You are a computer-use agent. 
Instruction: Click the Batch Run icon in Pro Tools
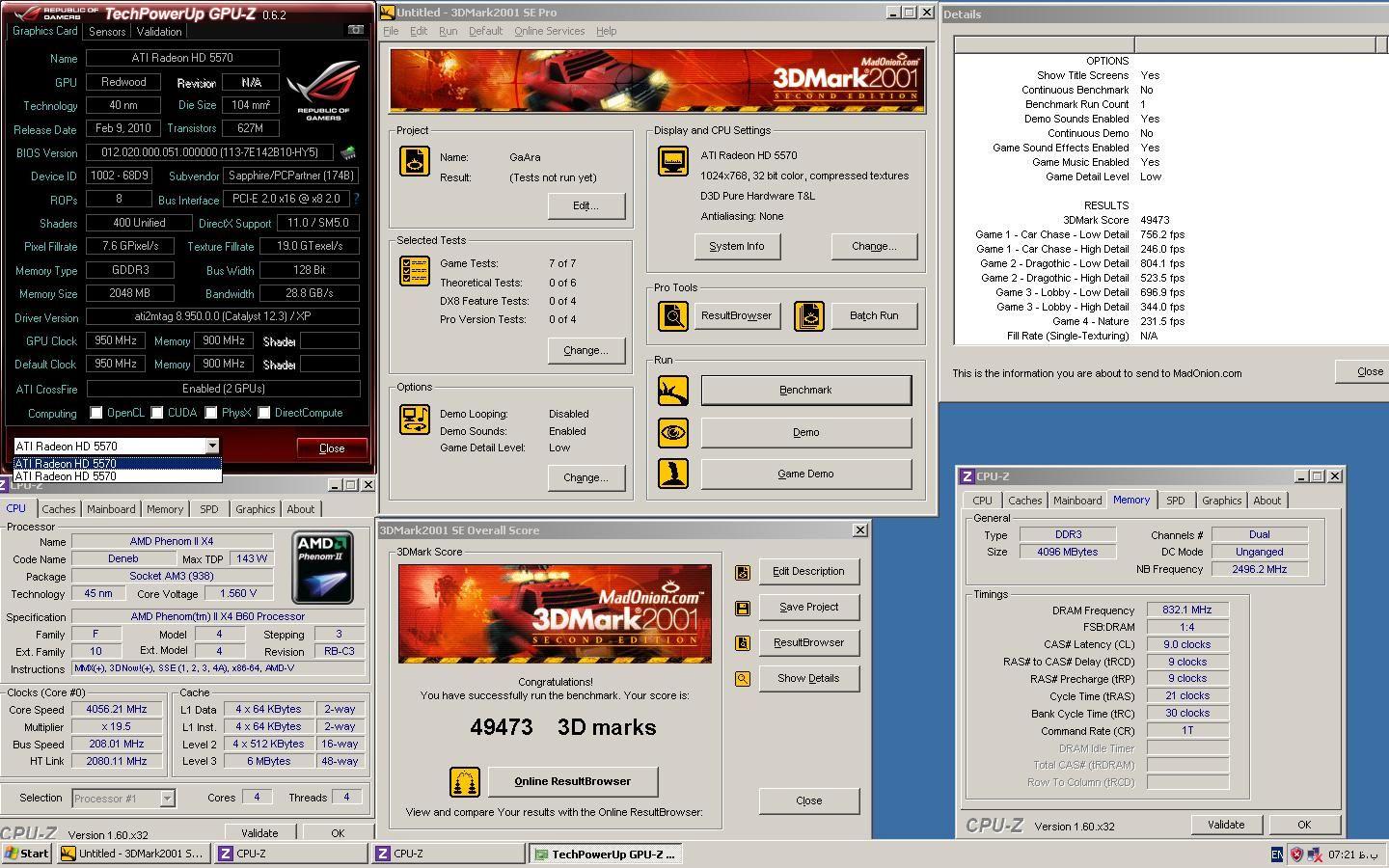click(809, 316)
